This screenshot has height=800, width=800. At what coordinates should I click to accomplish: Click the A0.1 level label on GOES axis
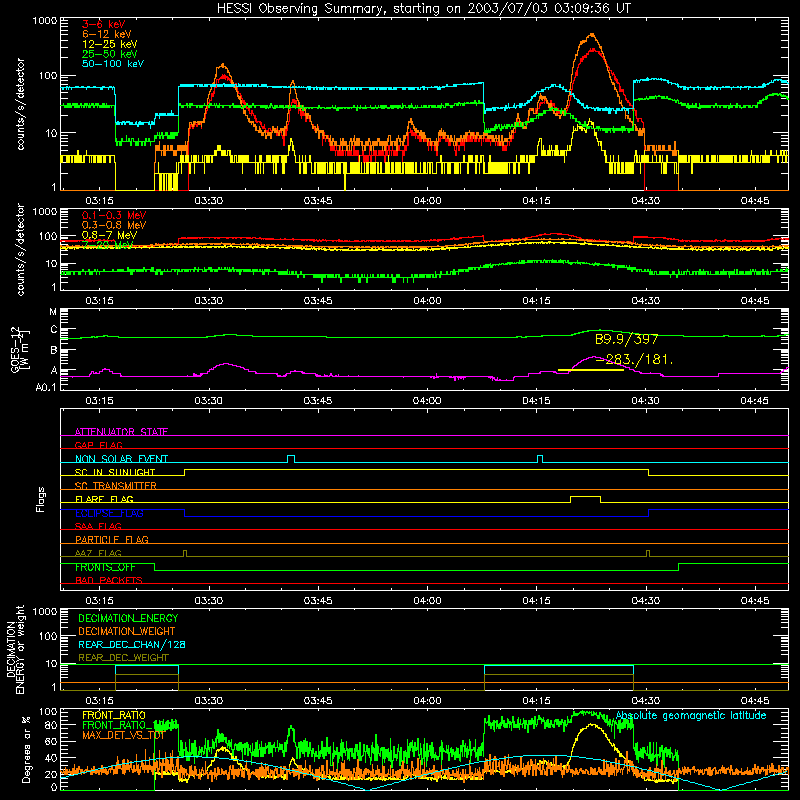46,387
